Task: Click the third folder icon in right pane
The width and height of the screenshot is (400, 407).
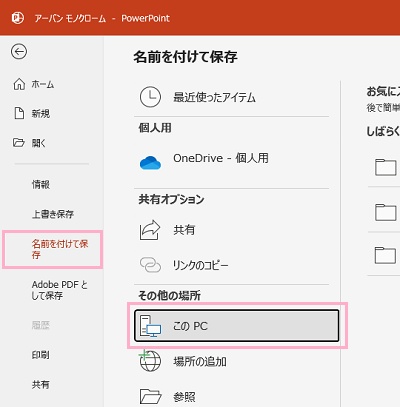Action: point(386,255)
